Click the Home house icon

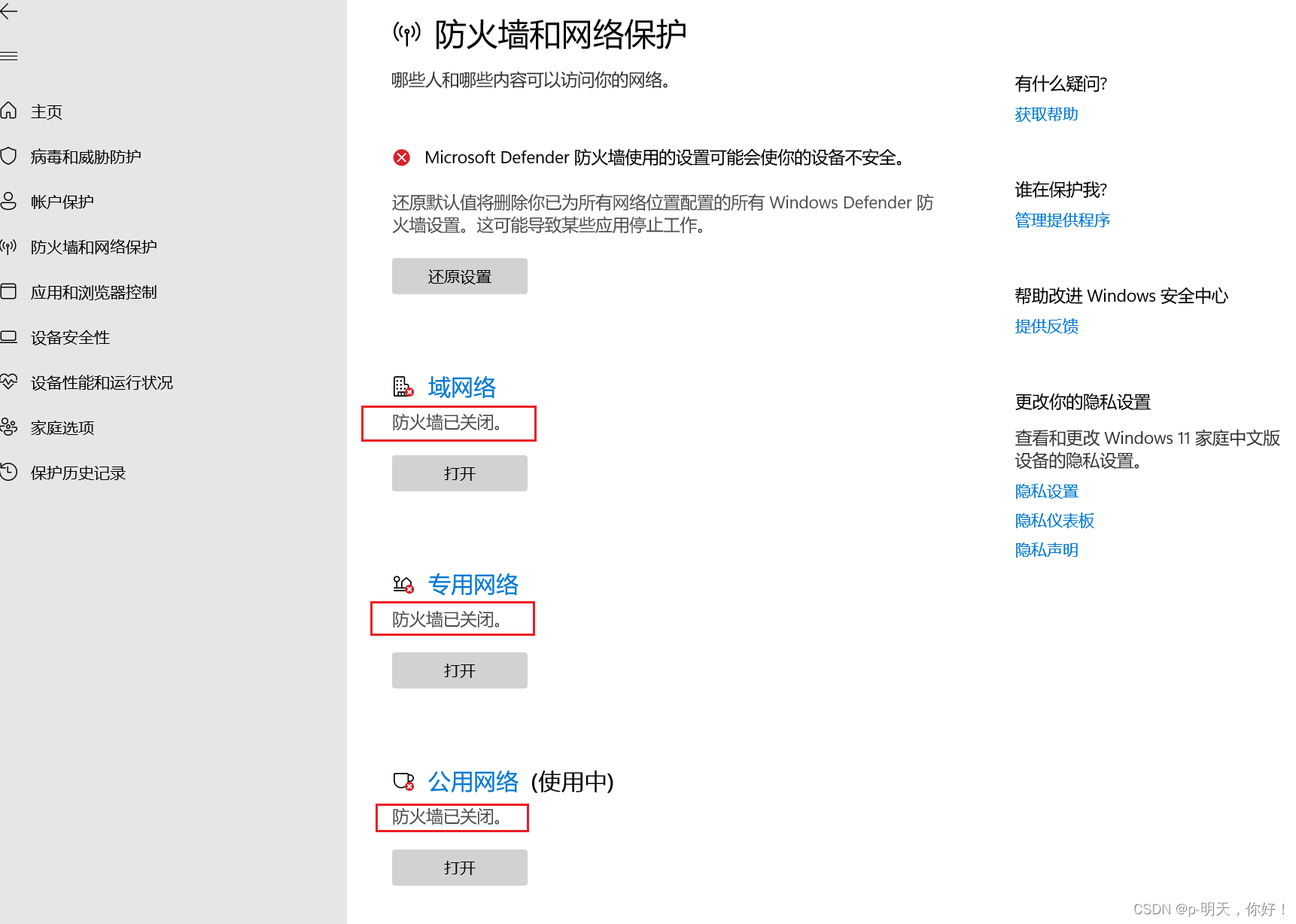[x=8, y=111]
